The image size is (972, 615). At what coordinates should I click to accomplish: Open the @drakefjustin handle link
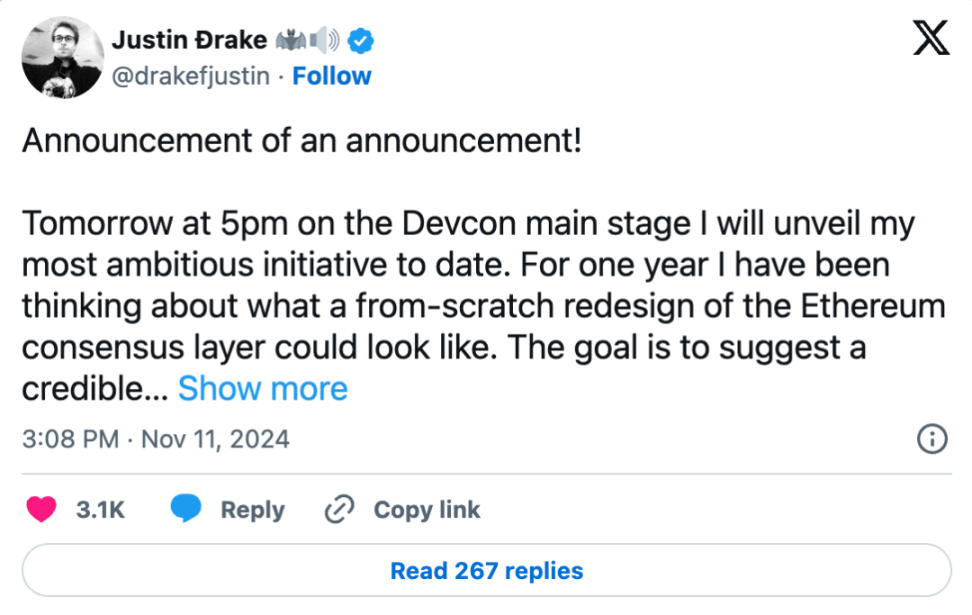[190, 76]
